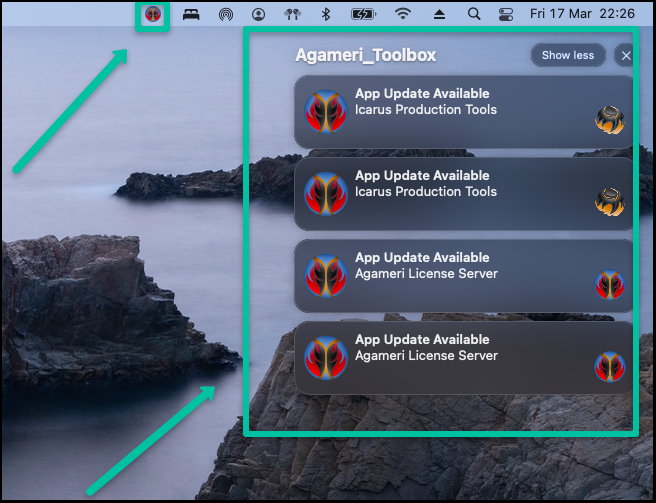Open first Icarus Production Tools update notification

pos(464,112)
